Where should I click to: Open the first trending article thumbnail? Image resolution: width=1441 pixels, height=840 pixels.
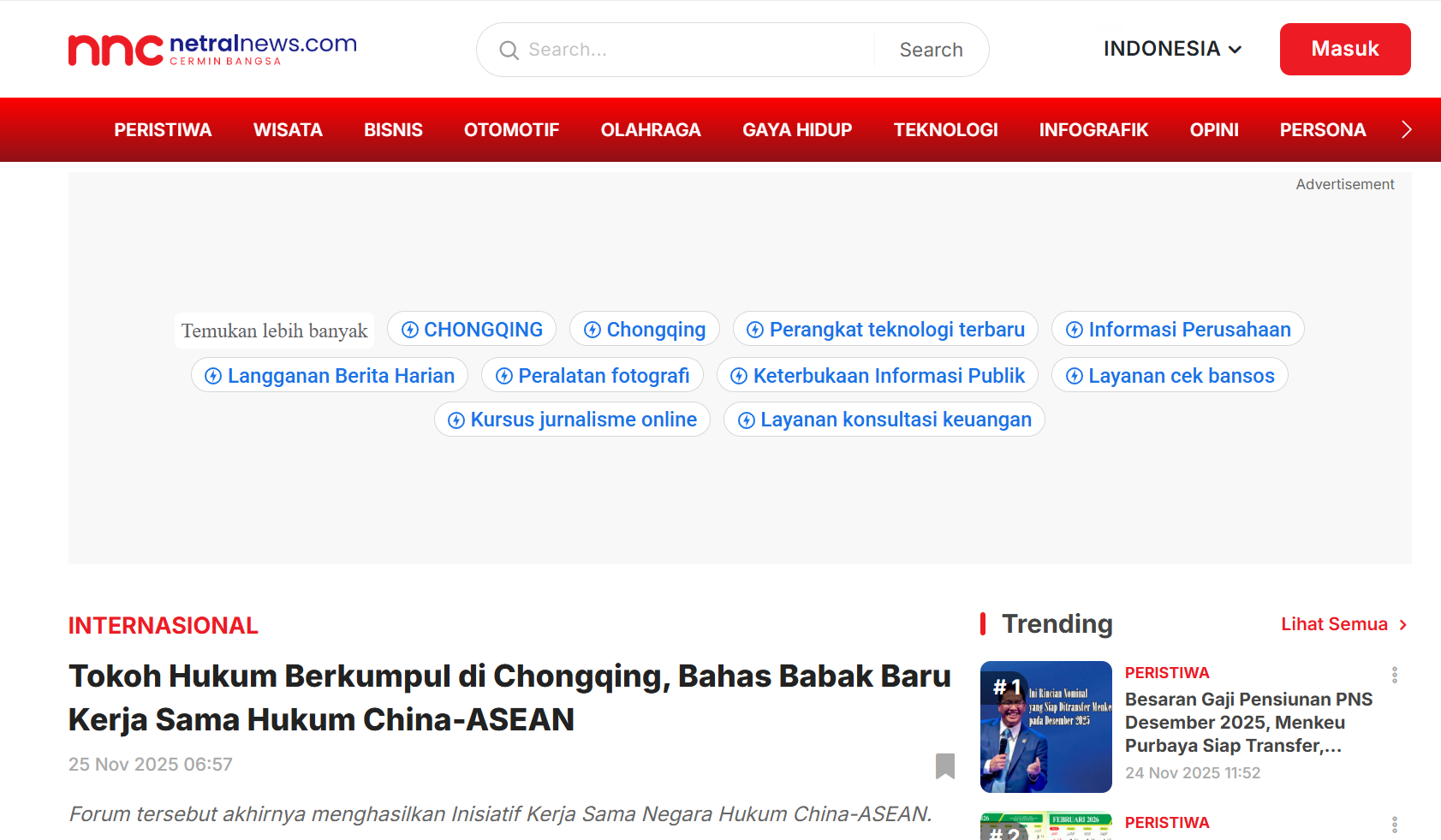tap(1045, 726)
